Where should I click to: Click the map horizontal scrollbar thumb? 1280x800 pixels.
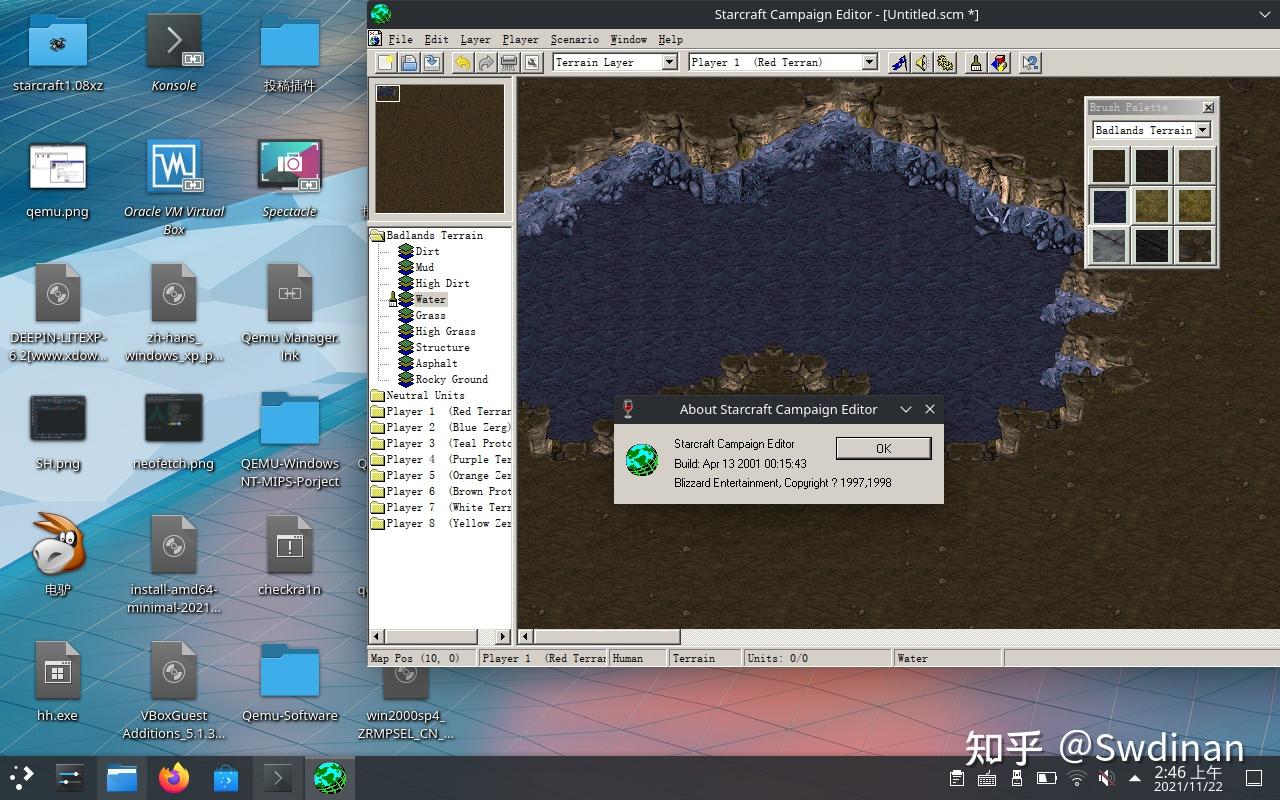(607, 637)
